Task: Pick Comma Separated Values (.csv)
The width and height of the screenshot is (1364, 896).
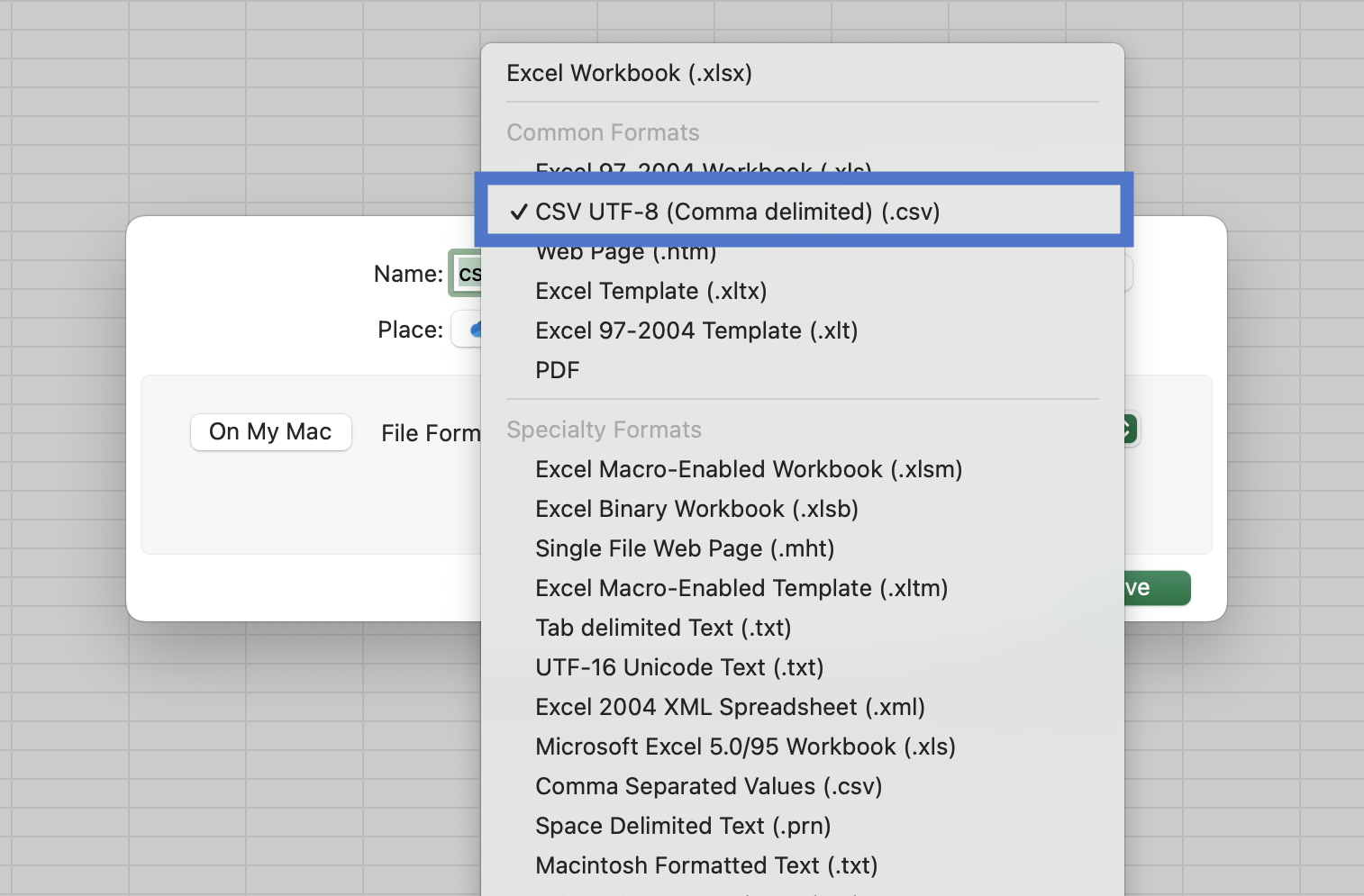Action: tap(708, 786)
